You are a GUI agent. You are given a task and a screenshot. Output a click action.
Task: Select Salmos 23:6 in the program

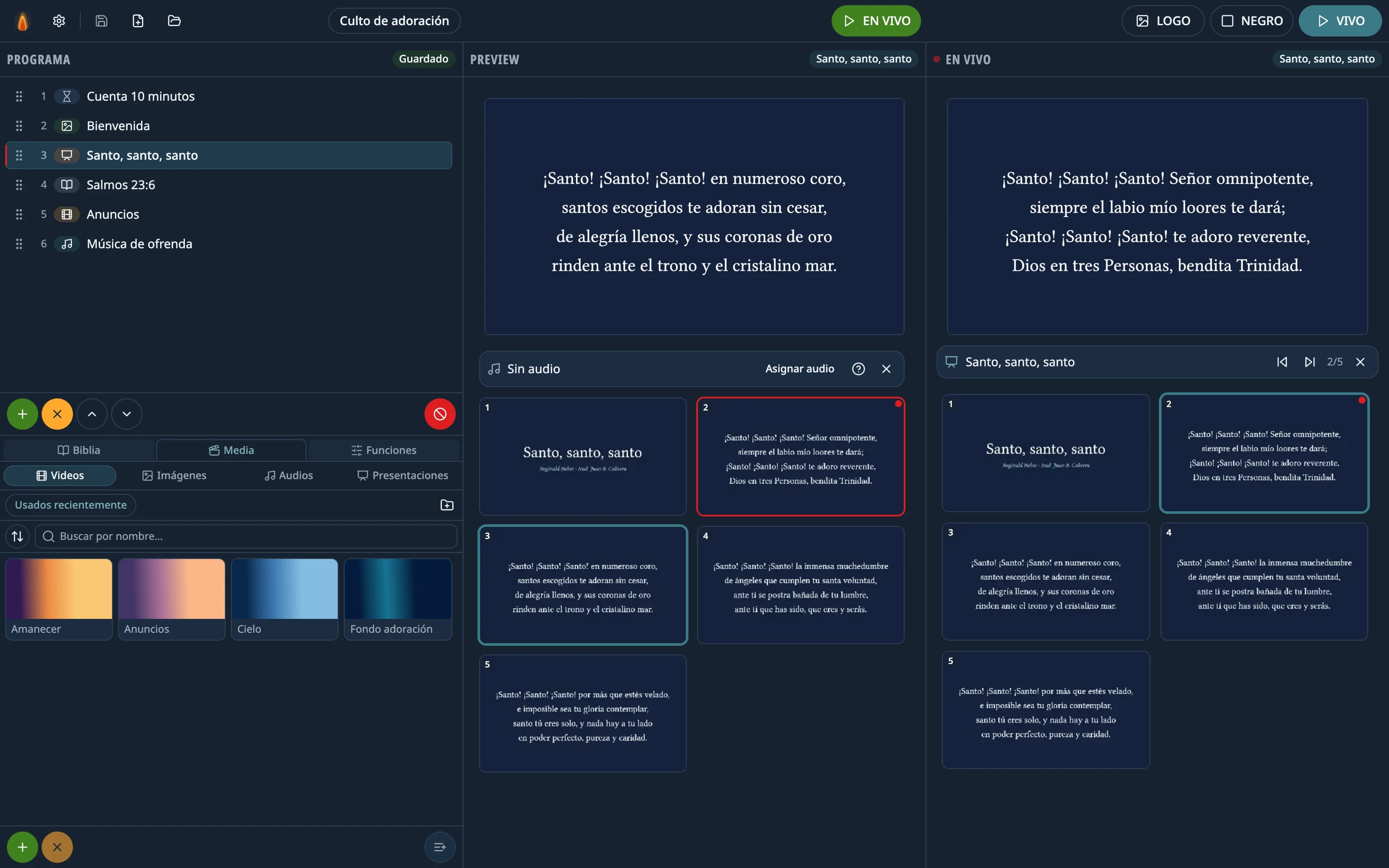click(228, 185)
